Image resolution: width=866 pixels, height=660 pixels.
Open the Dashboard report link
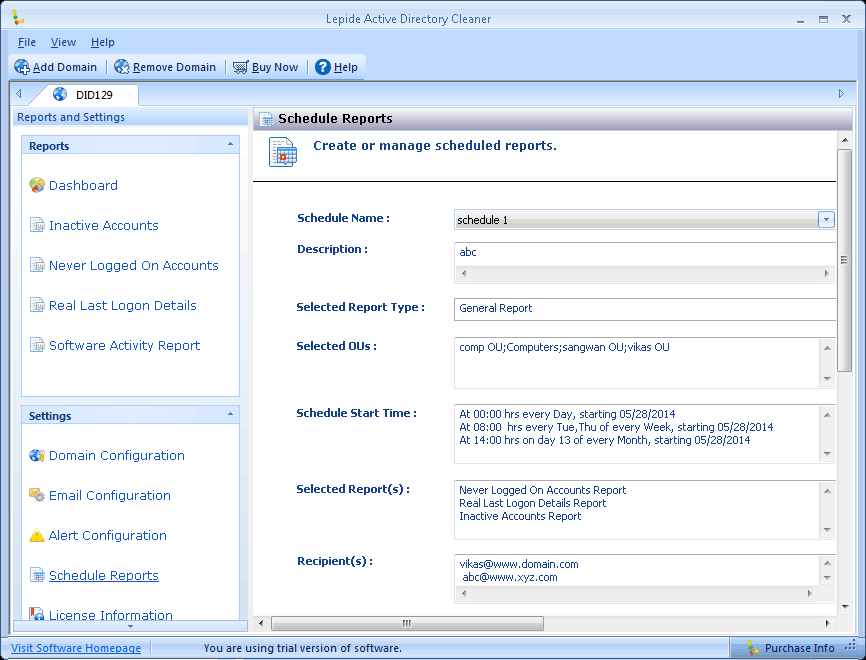click(83, 185)
